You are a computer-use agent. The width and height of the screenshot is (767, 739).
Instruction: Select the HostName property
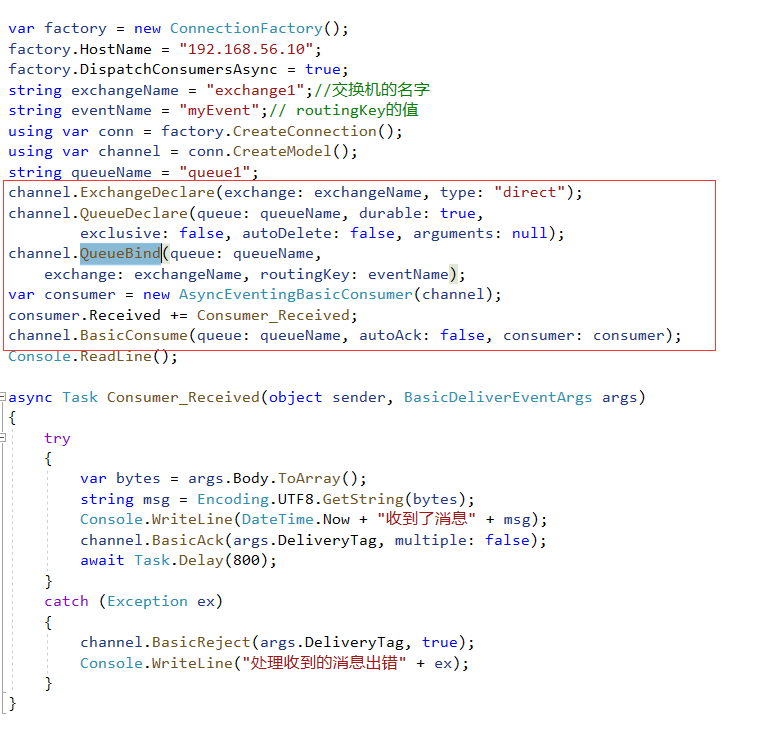pyautogui.click(x=115, y=49)
